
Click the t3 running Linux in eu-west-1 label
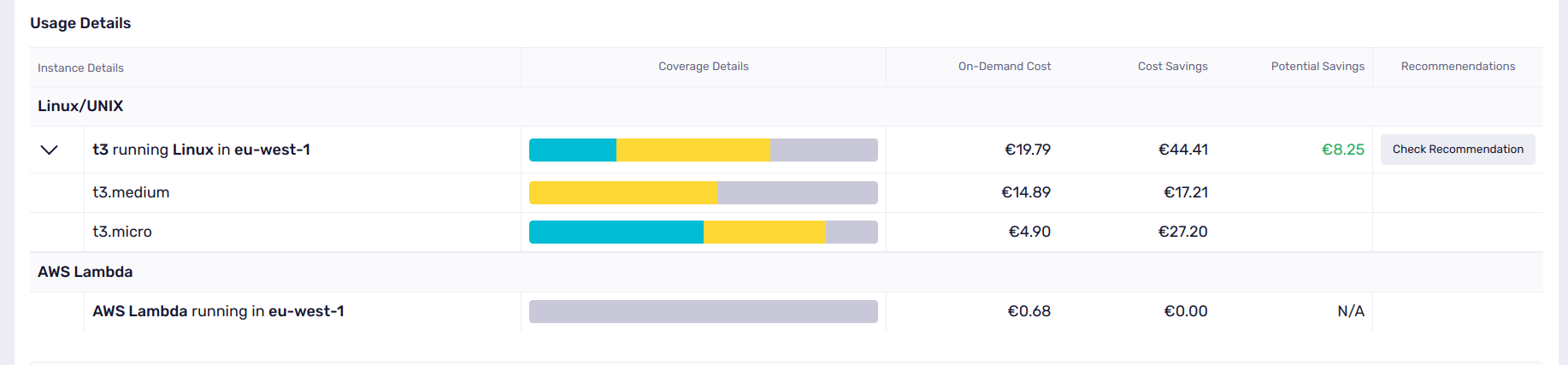coord(201,150)
